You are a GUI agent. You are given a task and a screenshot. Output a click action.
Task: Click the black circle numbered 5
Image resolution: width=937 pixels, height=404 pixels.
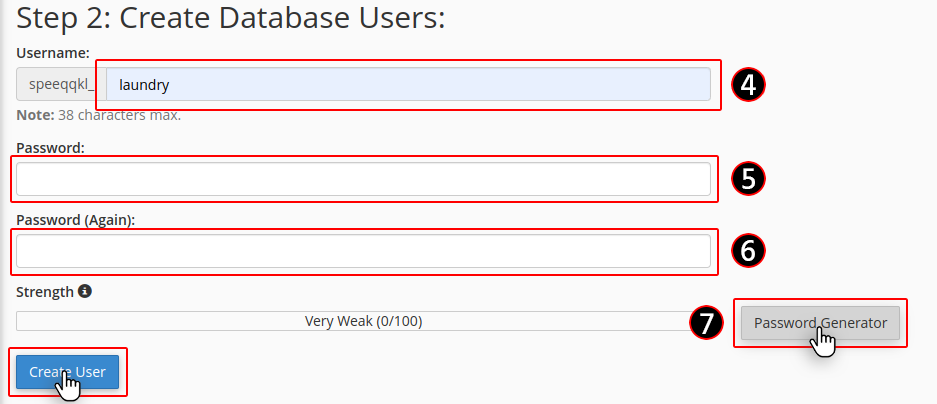pos(748,179)
